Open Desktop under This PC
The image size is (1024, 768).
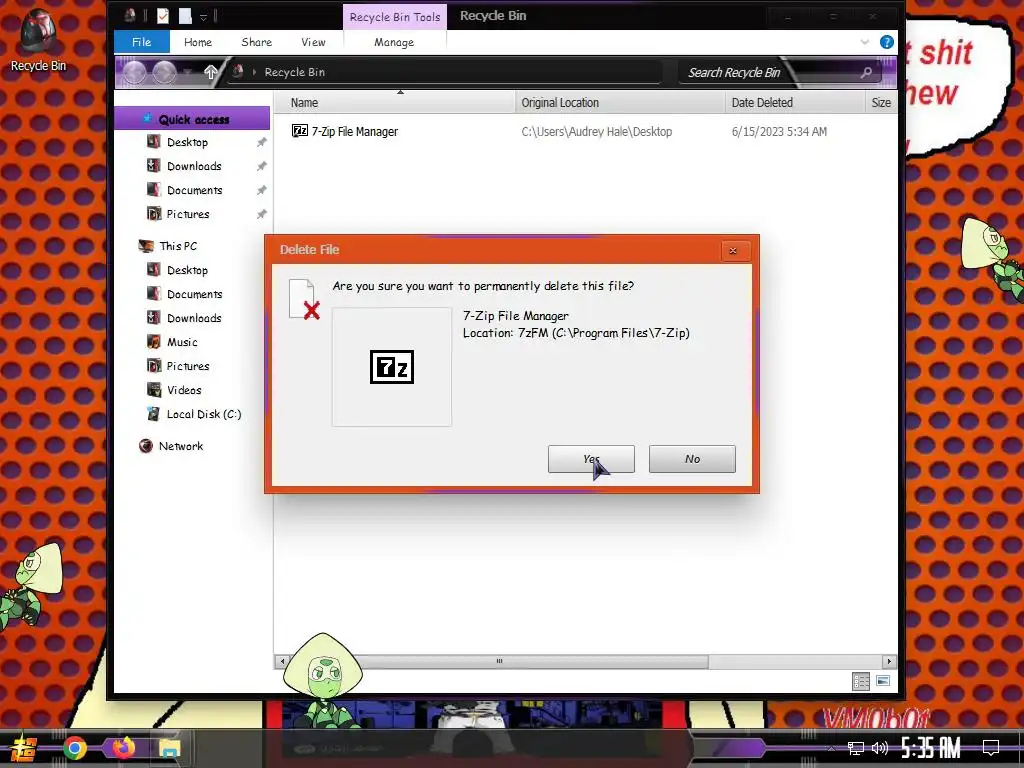click(187, 270)
